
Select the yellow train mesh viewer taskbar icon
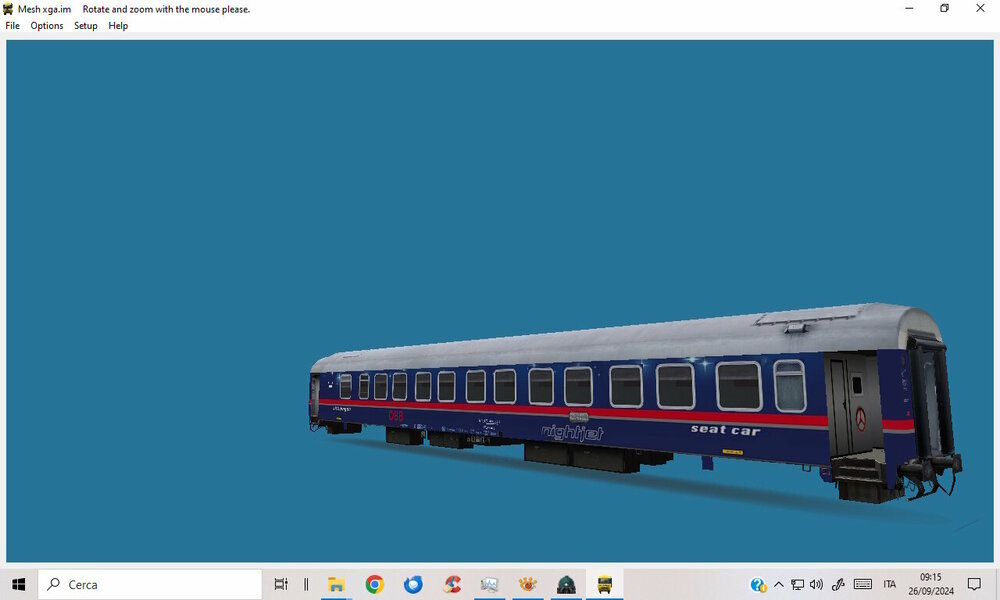tap(605, 584)
